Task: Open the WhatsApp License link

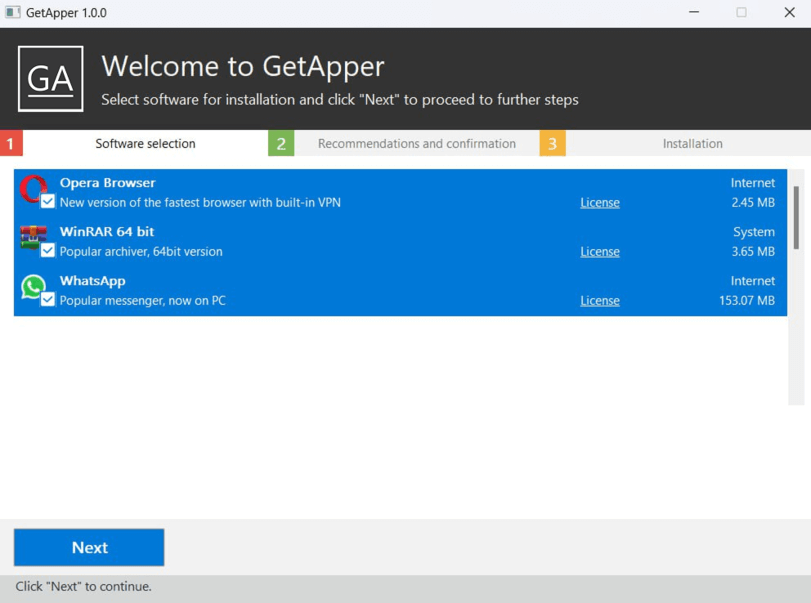Action: point(600,301)
